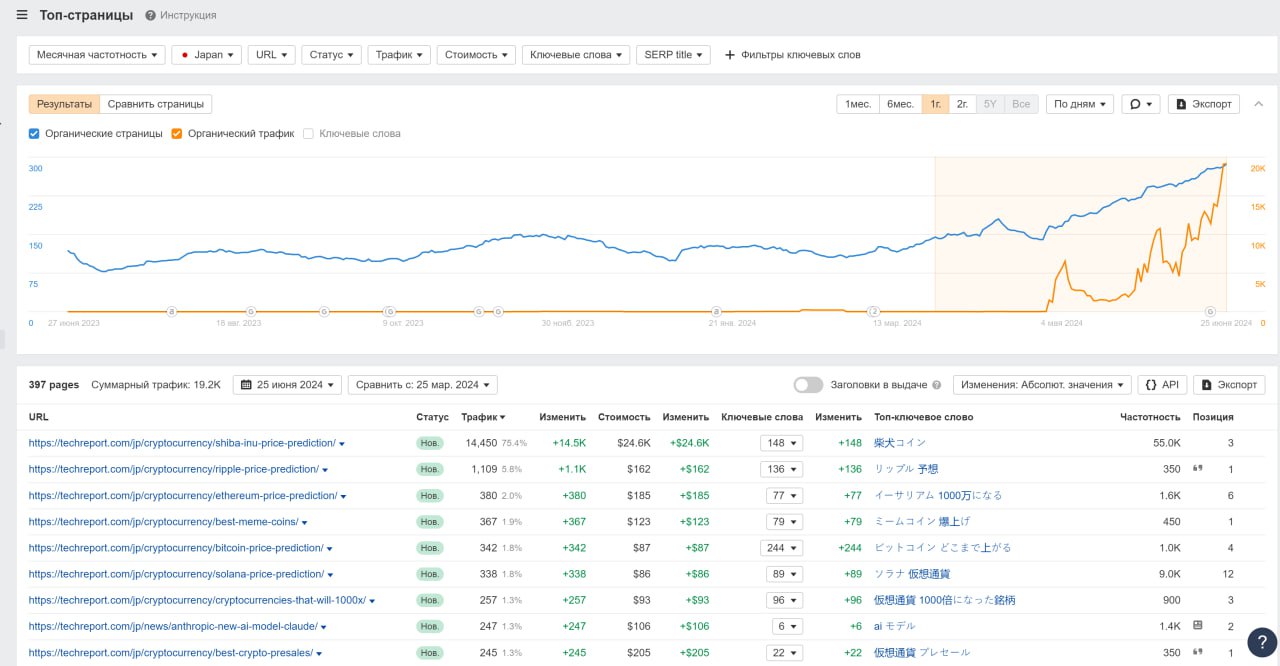This screenshot has width=1280, height=666.
Task: Sort table by Трафик column header
Action: (482, 417)
